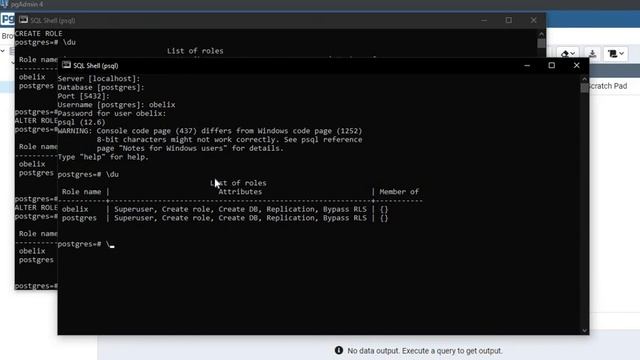This screenshot has height=360, width=640.
Task: Click the obelix role row in front shell
Action: coord(225,209)
